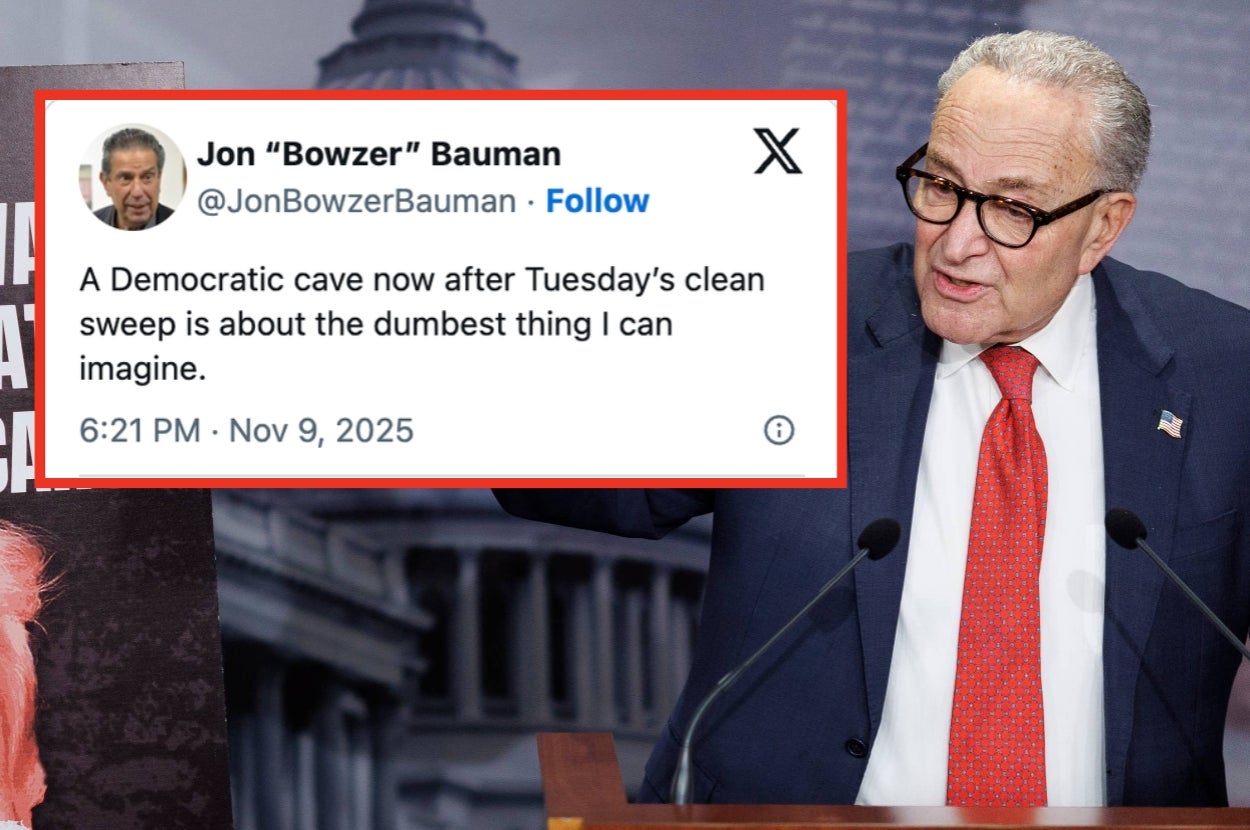This screenshot has height=830, width=1250.
Task: Click the right microphone head at podium
Action: [x=1126, y=528]
